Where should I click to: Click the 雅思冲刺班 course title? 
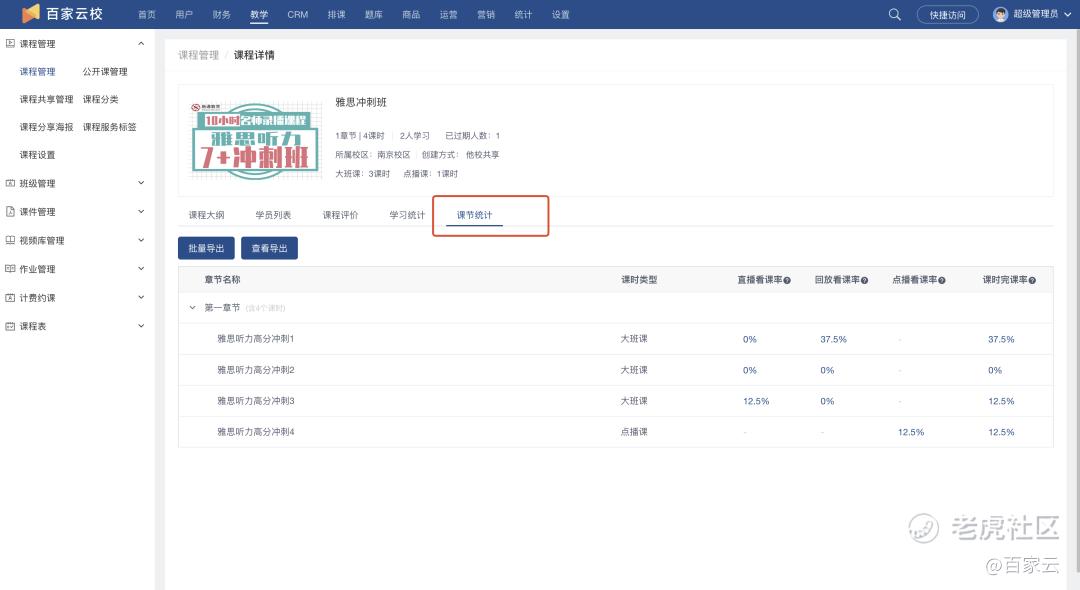click(x=361, y=102)
